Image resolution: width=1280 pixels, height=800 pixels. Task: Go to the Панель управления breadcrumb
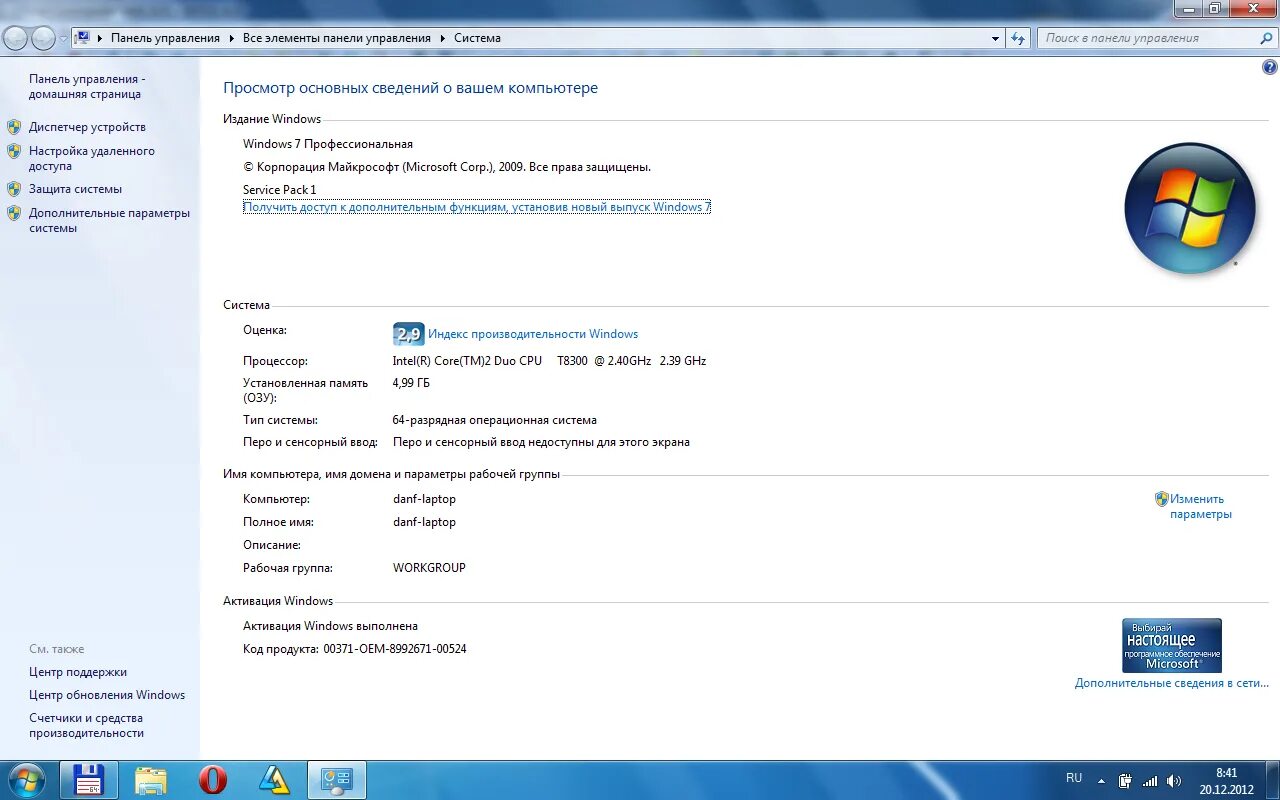165,38
